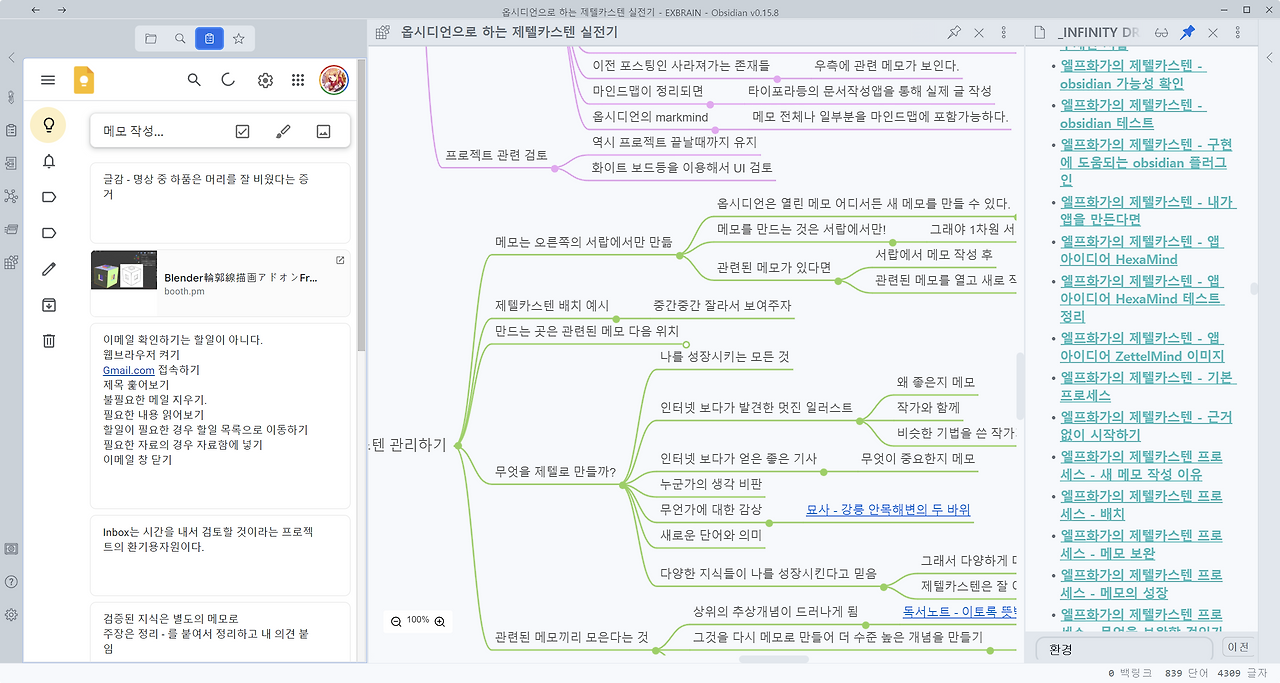Screen dimensions: 1280x683
Task: Collapse the right sidebar chevron
Action: click(1268, 57)
